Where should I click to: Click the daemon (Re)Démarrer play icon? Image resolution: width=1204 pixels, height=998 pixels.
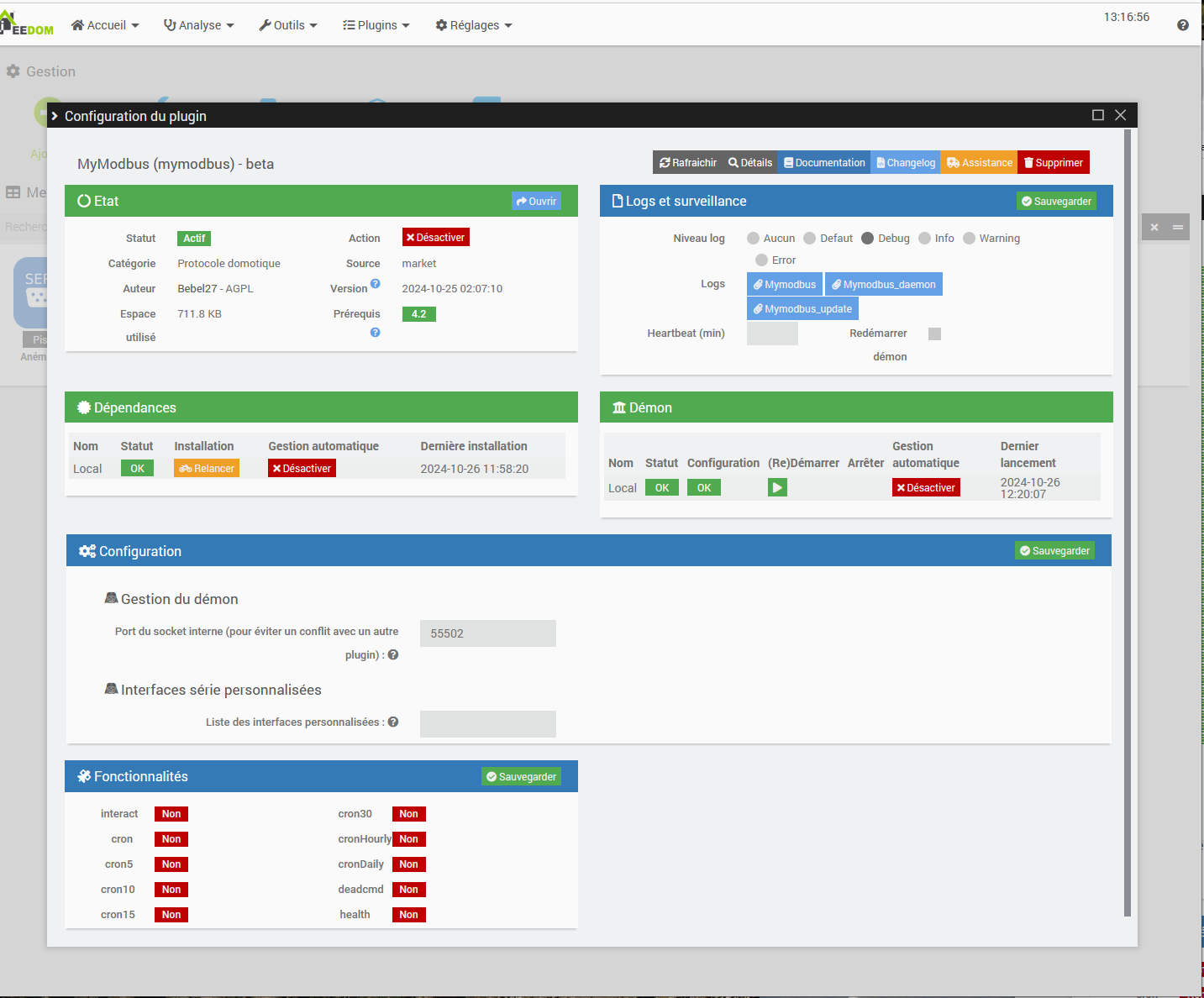tap(777, 487)
